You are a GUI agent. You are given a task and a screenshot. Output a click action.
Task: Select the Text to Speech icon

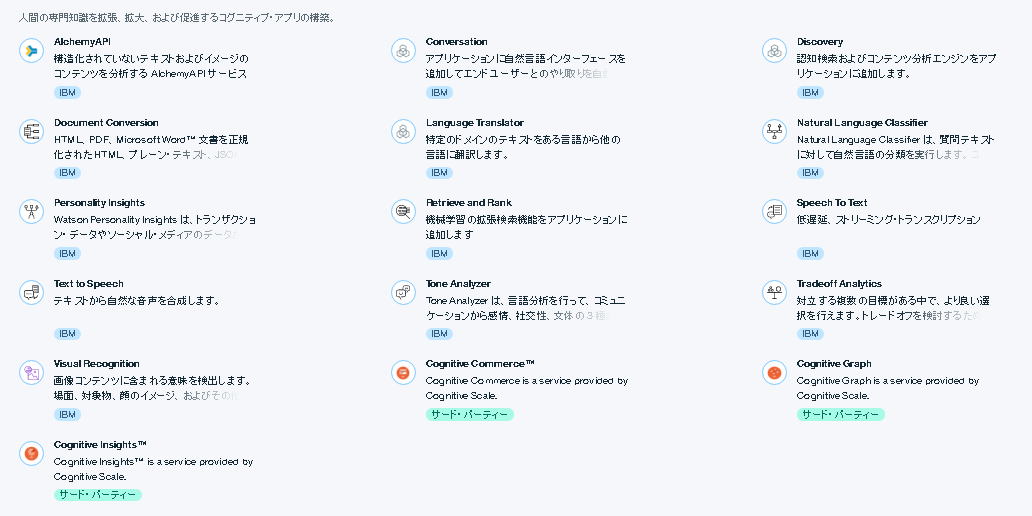click(31, 292)
